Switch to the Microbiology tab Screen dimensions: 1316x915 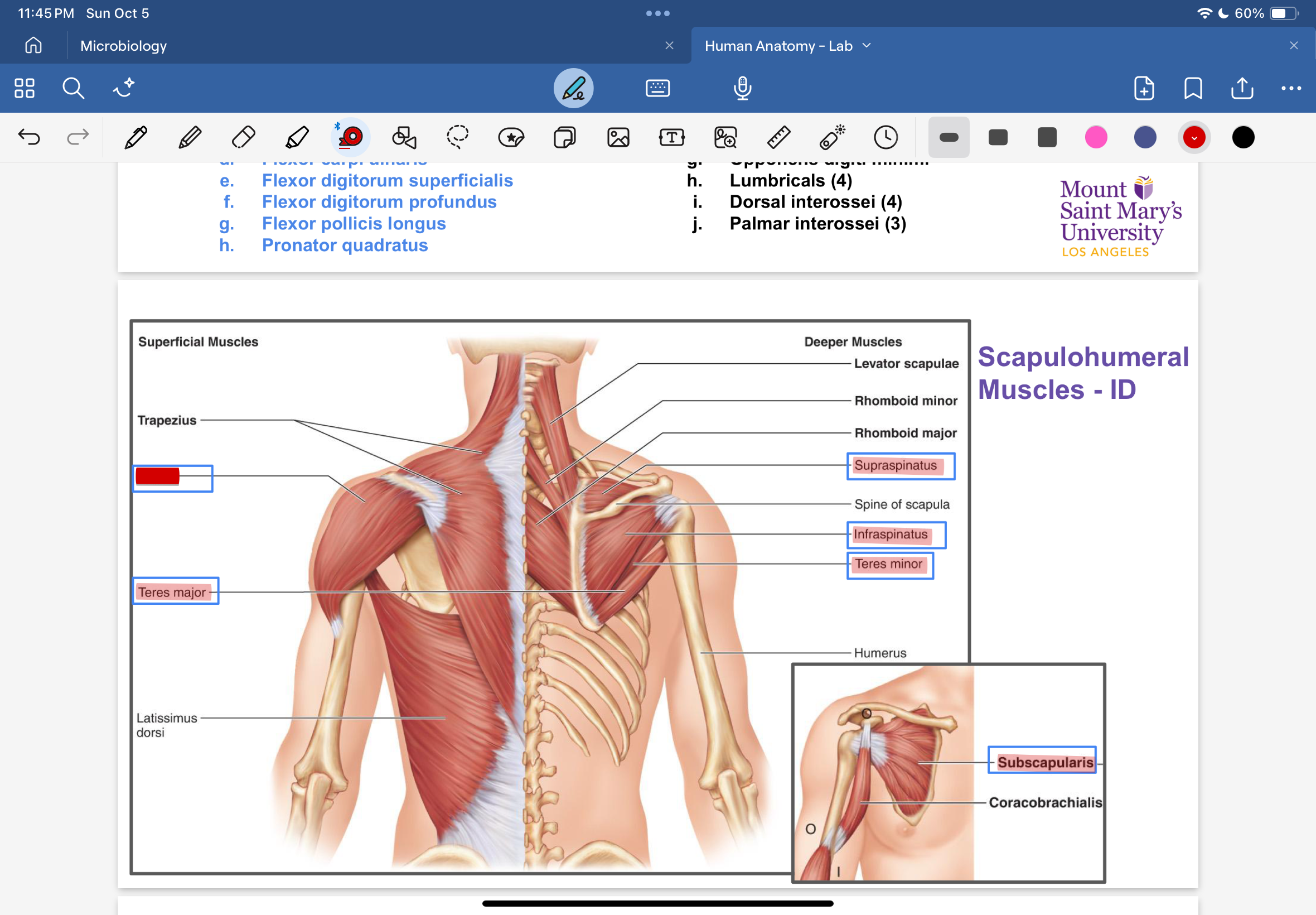pos(123,46)
